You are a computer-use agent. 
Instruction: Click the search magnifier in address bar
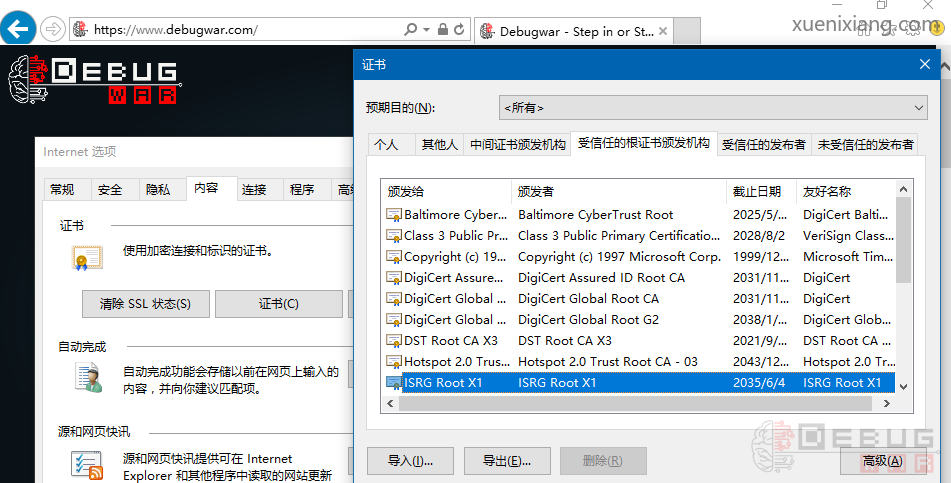pyautogui.click(x=411, y=29)
